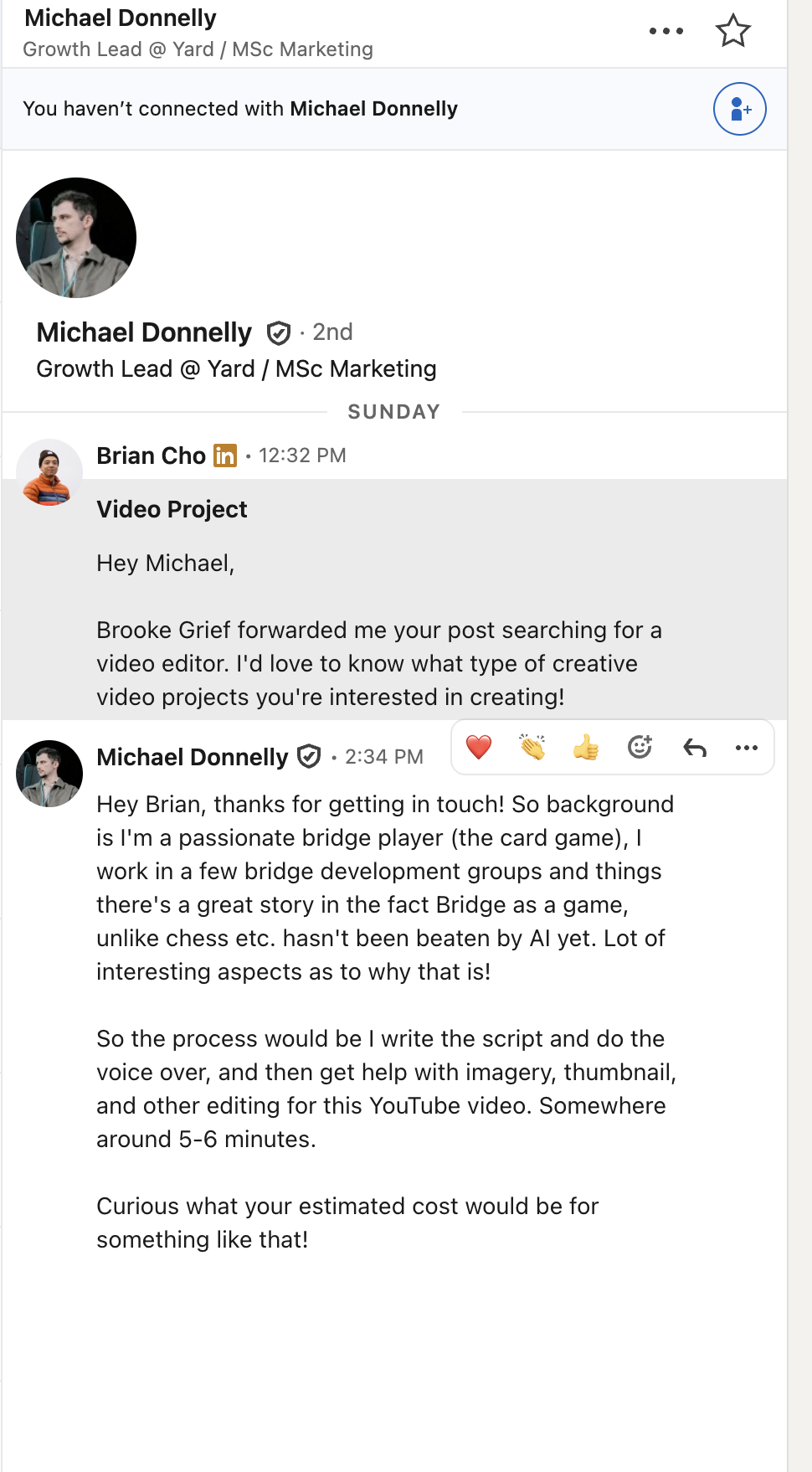Click Michael Donnelly's small avatar in reply

[49, 774]
